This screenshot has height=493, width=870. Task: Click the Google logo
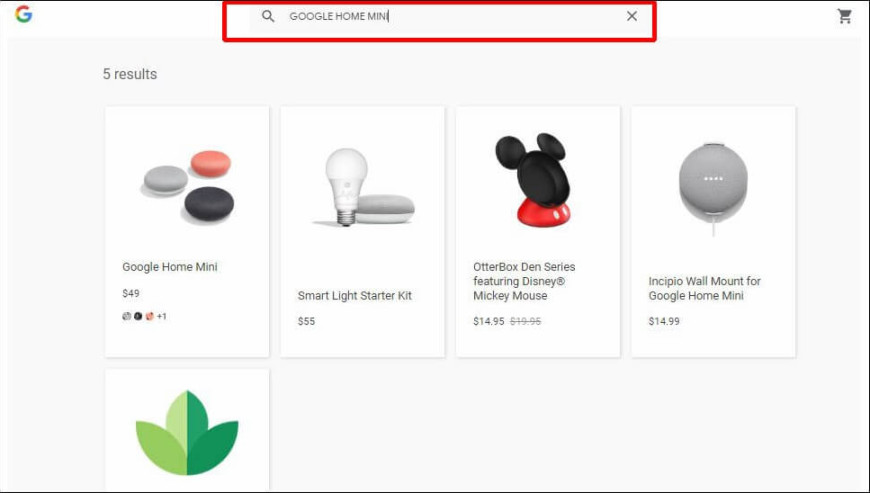tap(23, 14)
